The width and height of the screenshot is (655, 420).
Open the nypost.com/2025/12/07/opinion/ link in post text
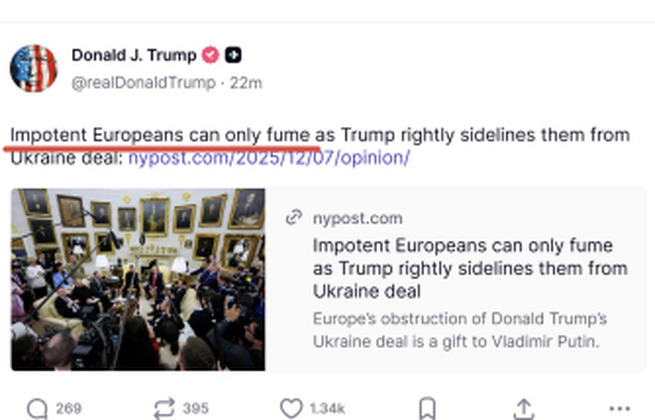[268, 158]
